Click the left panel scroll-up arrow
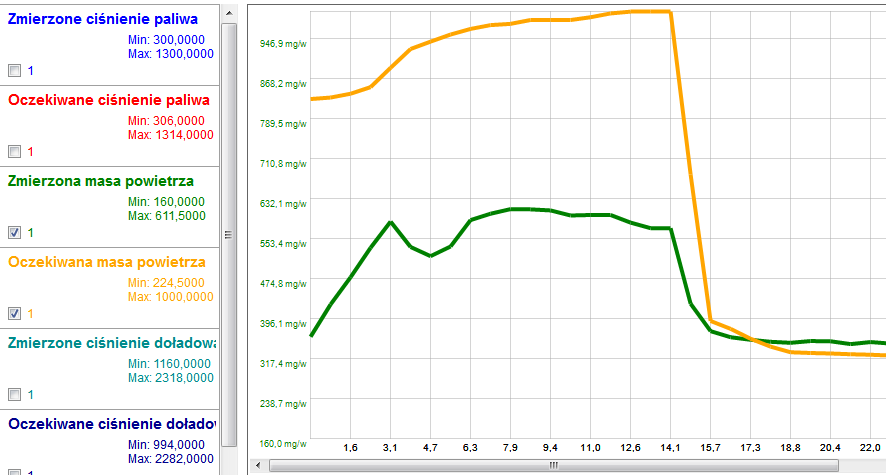This screenshot has width=886, height=475. [x=229, y=7]
